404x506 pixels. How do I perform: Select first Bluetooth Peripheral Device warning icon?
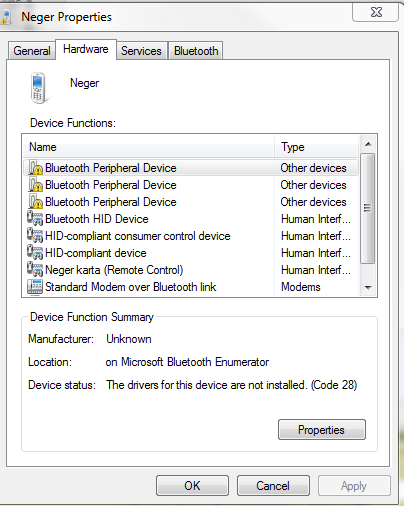point(36,167)
